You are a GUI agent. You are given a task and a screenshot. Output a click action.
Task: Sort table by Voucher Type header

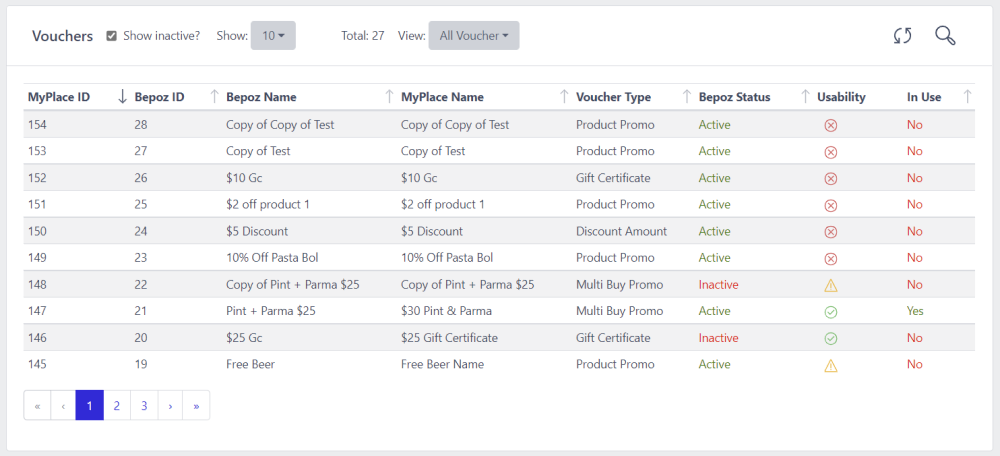[613, 97]
